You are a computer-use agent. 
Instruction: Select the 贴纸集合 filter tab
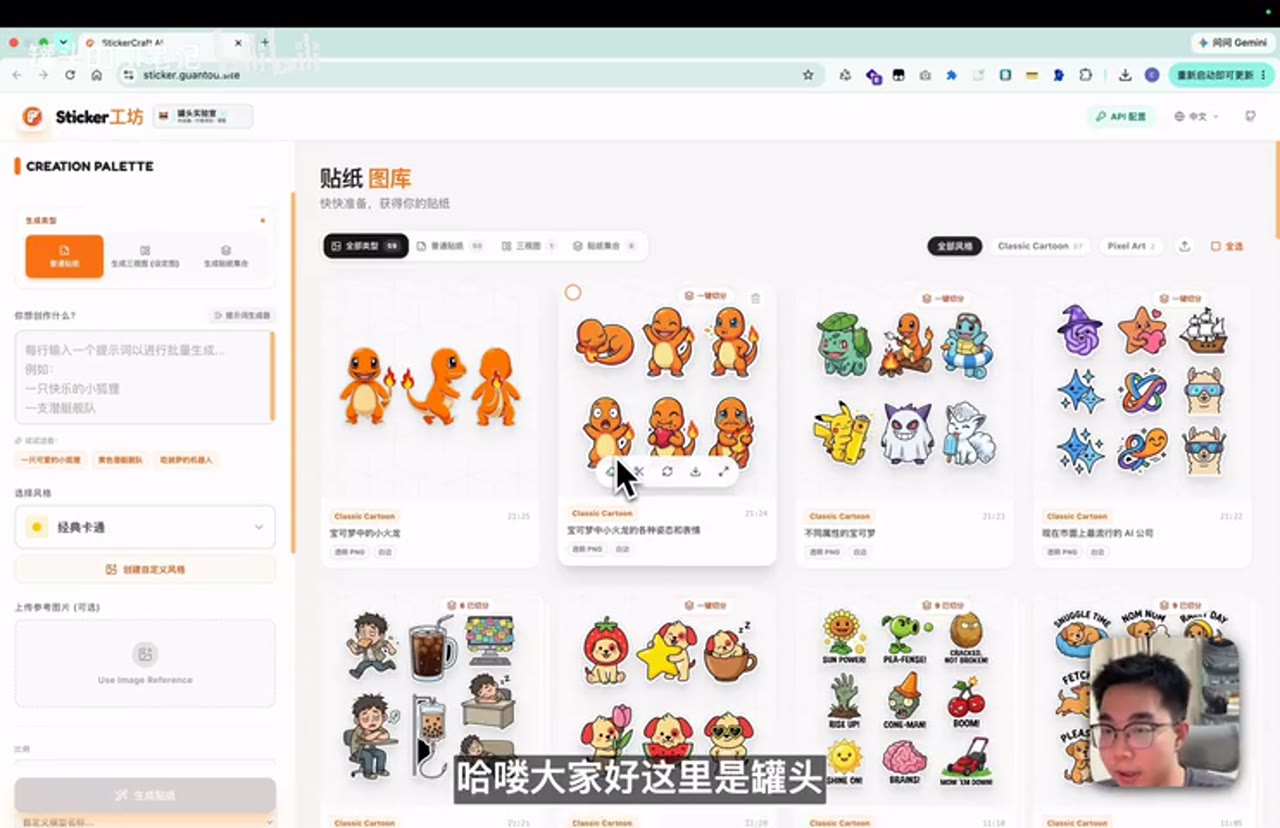pyautogui.click(x=604, y=246)
